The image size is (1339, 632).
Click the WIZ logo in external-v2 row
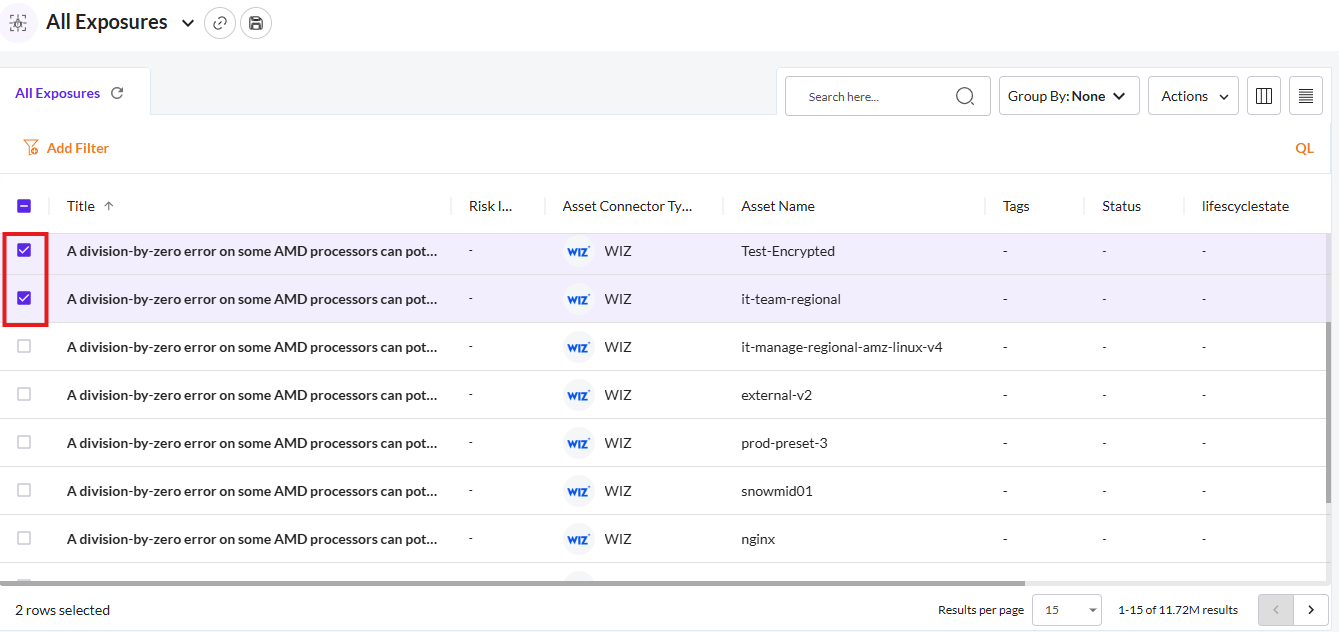click(578, 395)
